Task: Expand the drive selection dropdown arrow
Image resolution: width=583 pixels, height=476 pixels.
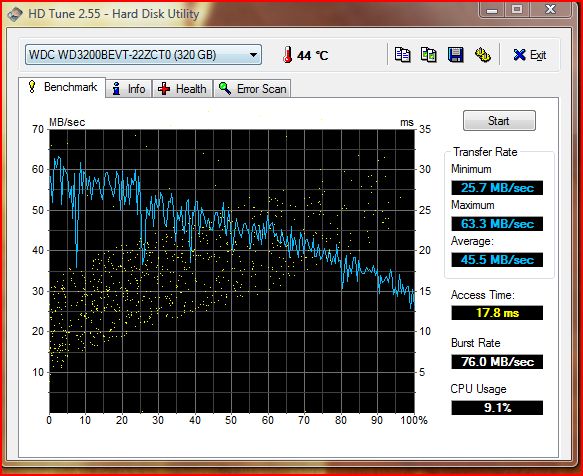Action: [253, 55]
